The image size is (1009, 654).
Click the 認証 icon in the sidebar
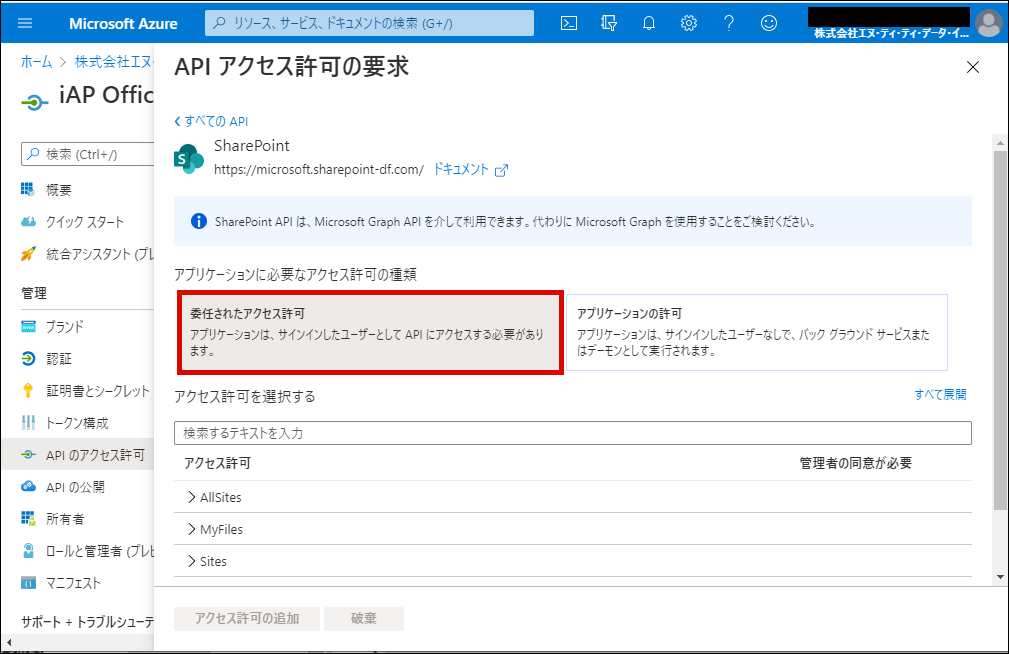click(28, 359)
